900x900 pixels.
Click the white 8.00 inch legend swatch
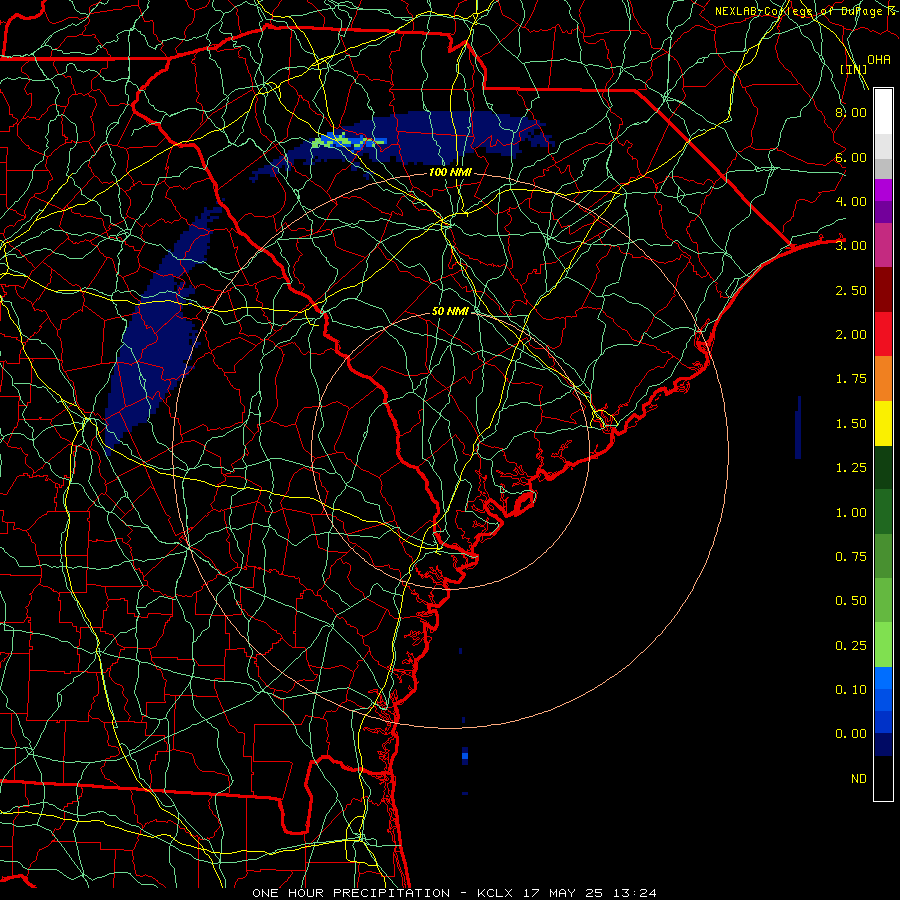tap(883, 112)
